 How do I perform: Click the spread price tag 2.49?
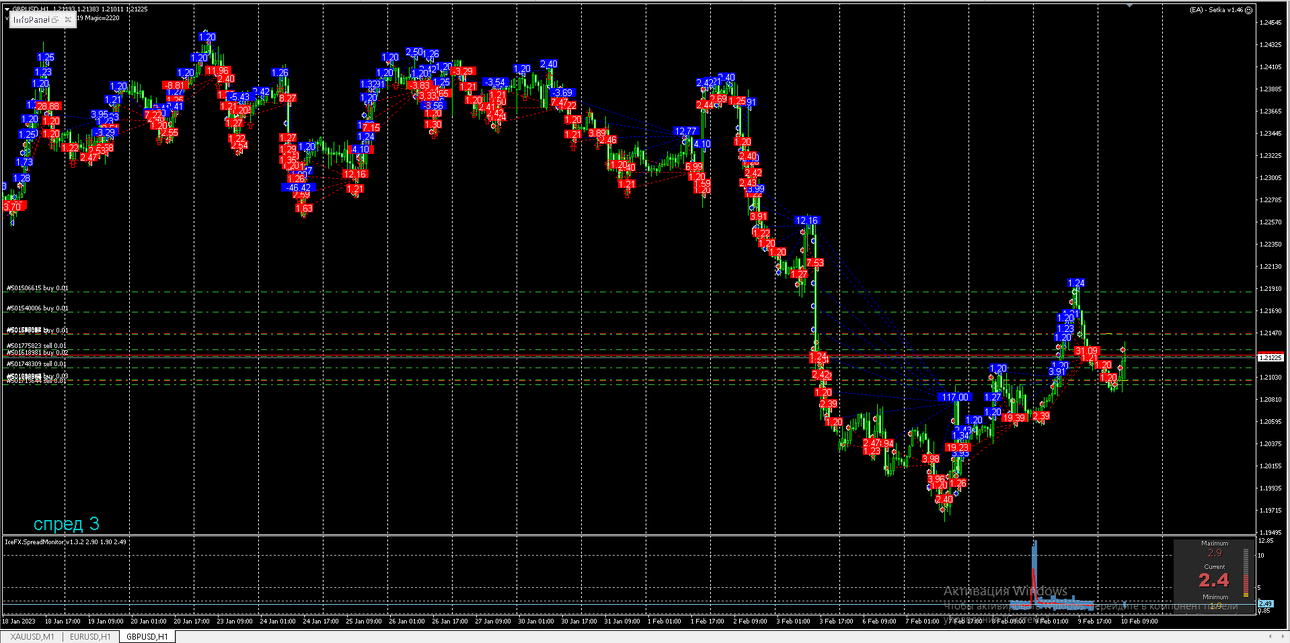tap(1265, 604)
